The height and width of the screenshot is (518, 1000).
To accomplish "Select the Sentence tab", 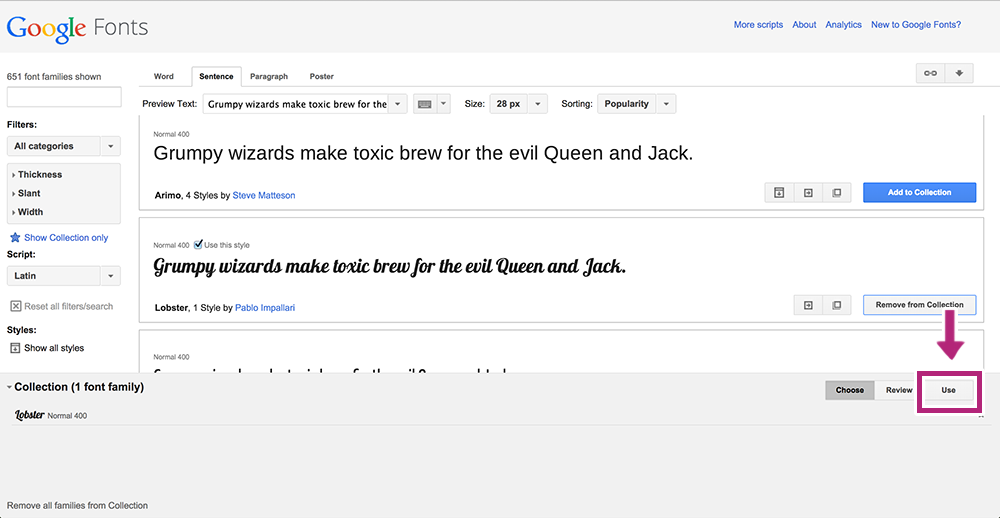I will point(216,76).
